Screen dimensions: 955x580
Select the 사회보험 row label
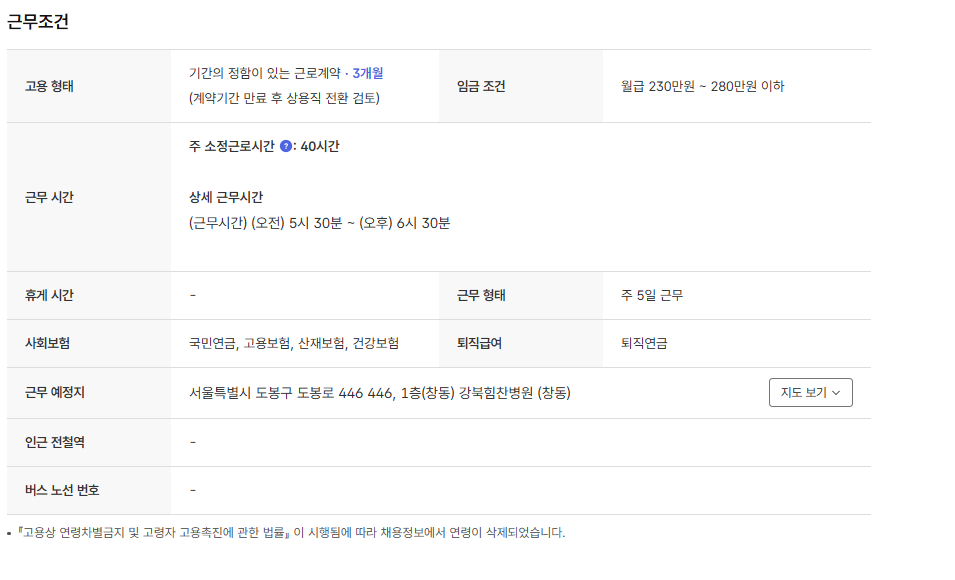tap(47, 343)
